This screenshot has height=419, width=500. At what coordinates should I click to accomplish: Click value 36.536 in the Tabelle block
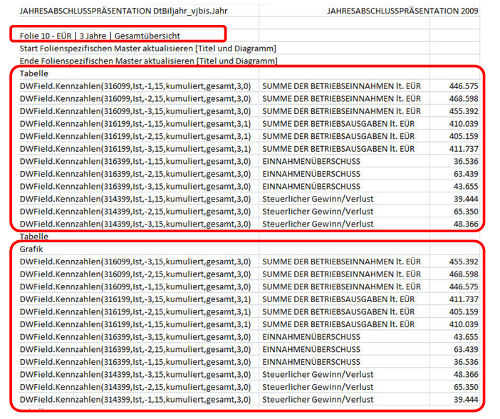point(466,161)
